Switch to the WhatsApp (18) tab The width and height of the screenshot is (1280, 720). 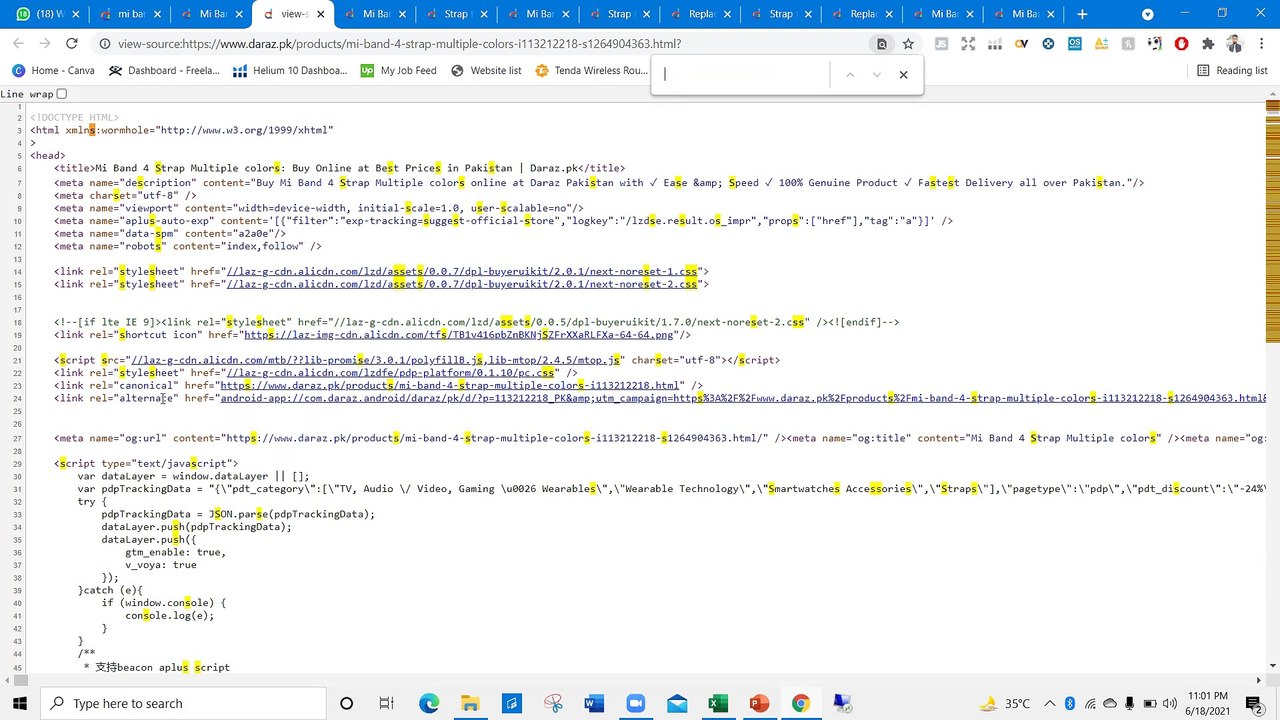(46, 14)
